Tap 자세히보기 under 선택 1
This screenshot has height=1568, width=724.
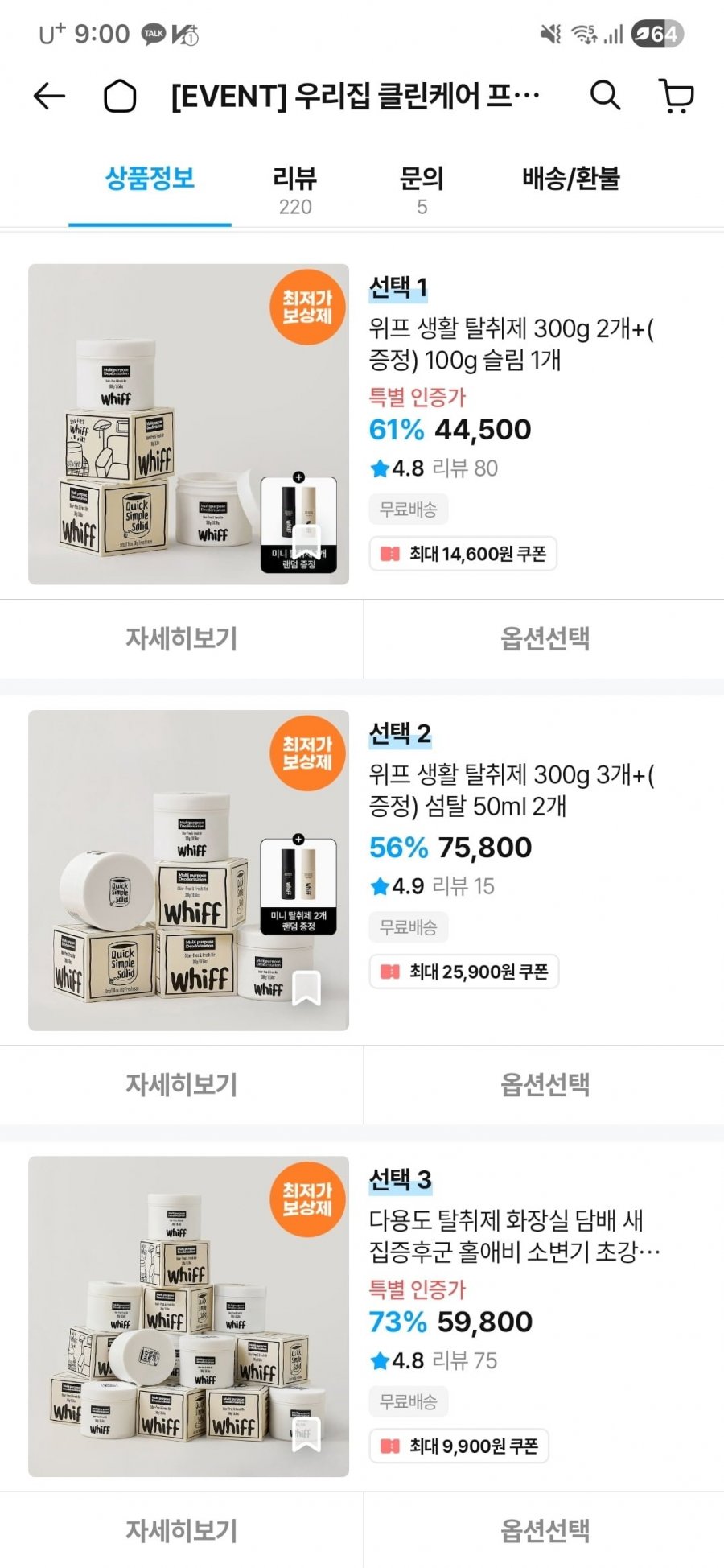click(181, 638)
